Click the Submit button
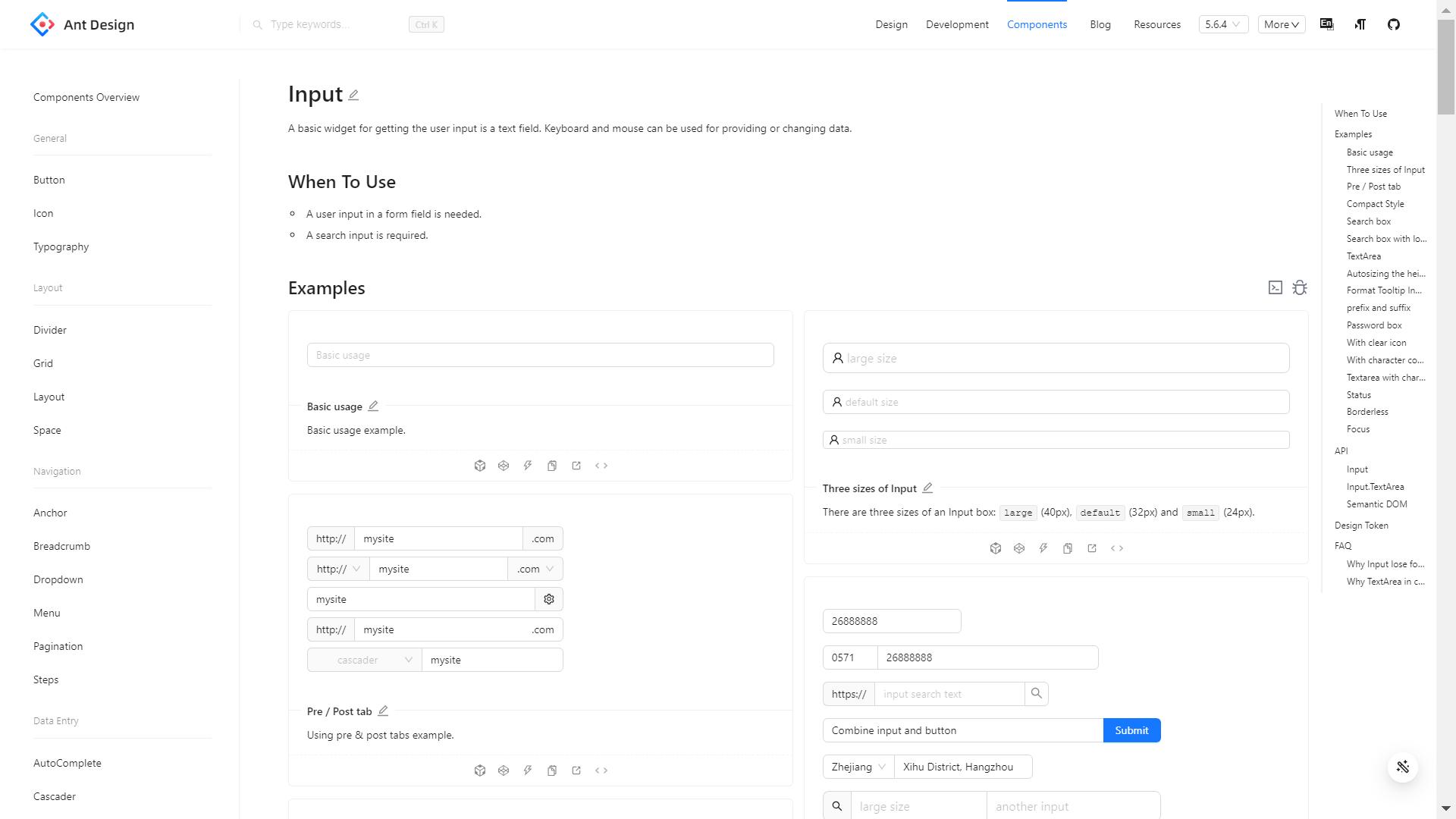This screenshot has width=1456, height=819. [1131, 730]
